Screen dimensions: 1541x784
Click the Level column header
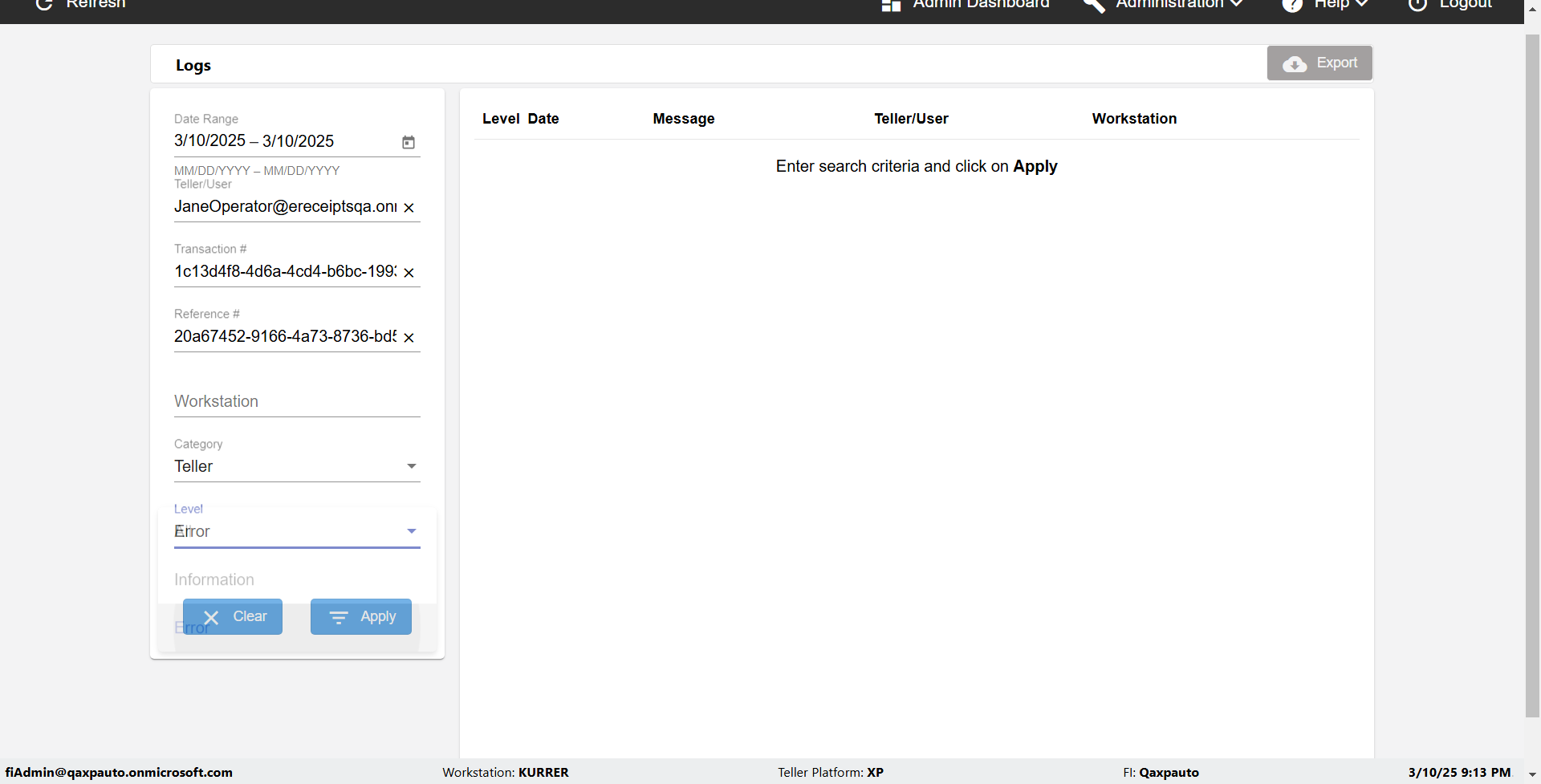pyautogui.click(x=501, y=119)
